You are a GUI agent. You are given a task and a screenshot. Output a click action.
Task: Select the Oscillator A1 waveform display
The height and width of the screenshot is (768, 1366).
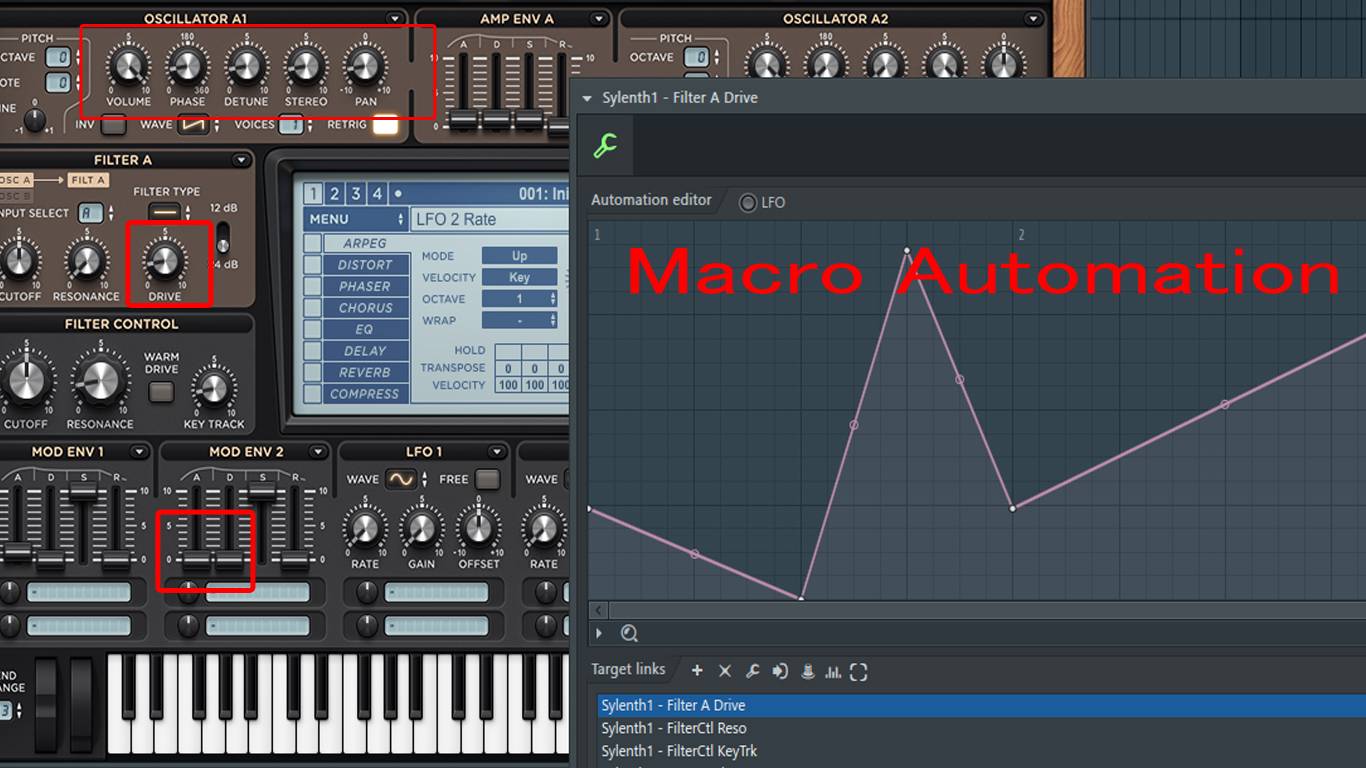click(x=194, y=125)
